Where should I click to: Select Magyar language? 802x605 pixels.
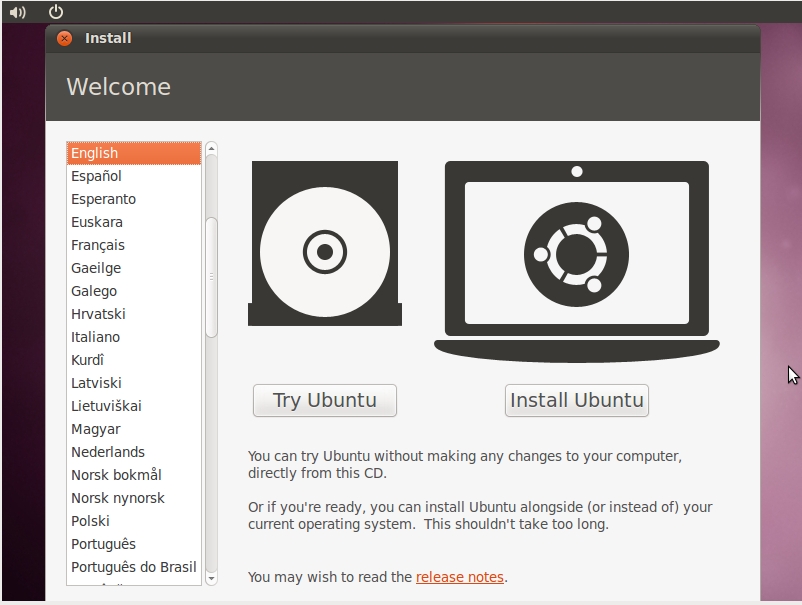pyautogui.click(x=134, y=429)
